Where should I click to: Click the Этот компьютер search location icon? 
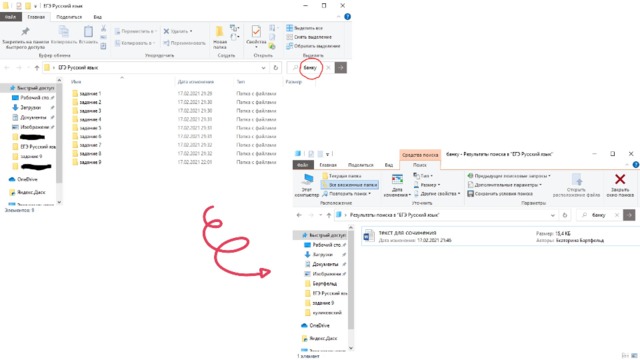click(307, 180)
